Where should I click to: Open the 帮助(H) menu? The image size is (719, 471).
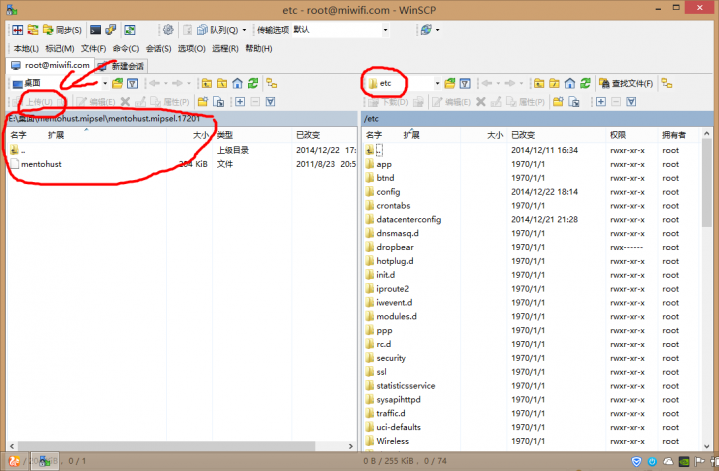click(x=259, y=49)
